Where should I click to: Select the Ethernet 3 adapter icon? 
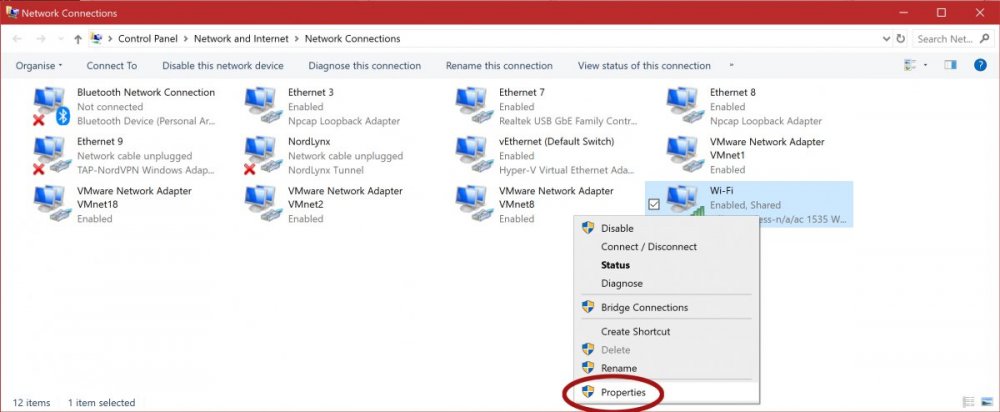click(263, 106)
